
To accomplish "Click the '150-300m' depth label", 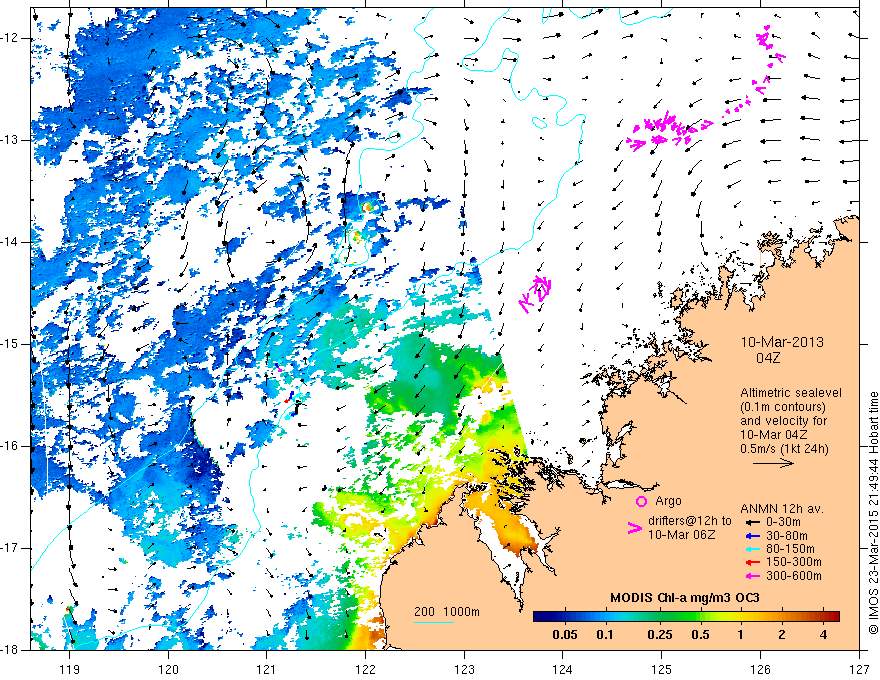I will [794, 562].
